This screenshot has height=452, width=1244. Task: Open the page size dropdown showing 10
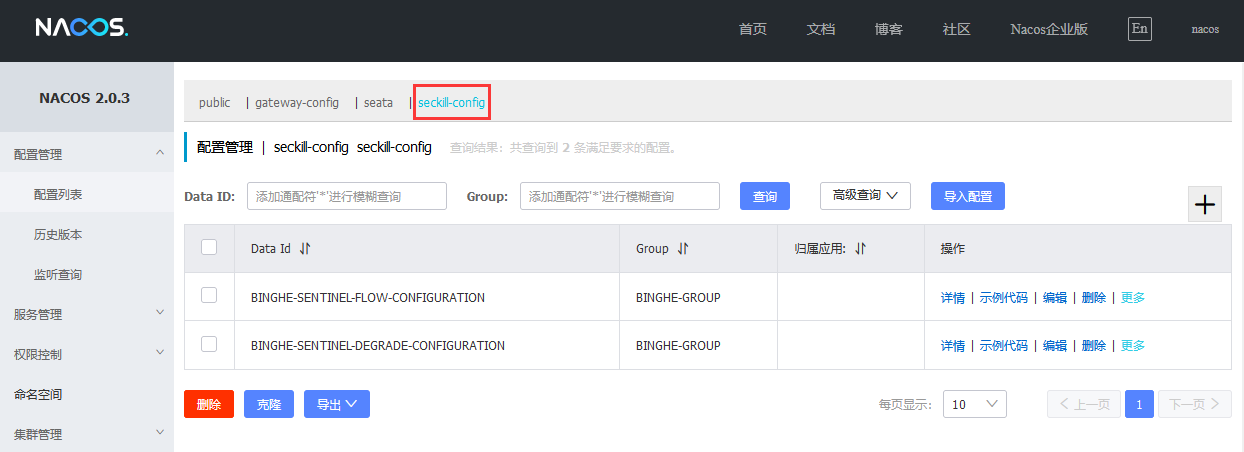(x=974, y=404)
